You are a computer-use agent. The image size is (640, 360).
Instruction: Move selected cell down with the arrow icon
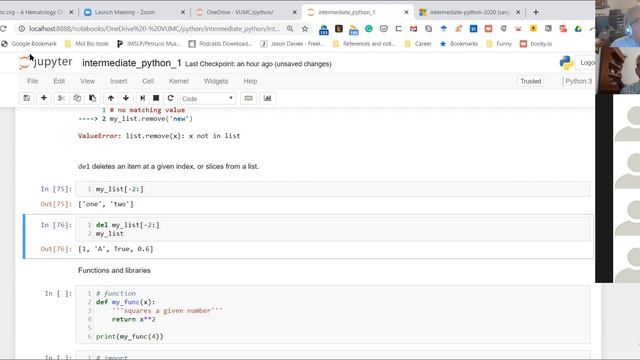tap(126, 98)
